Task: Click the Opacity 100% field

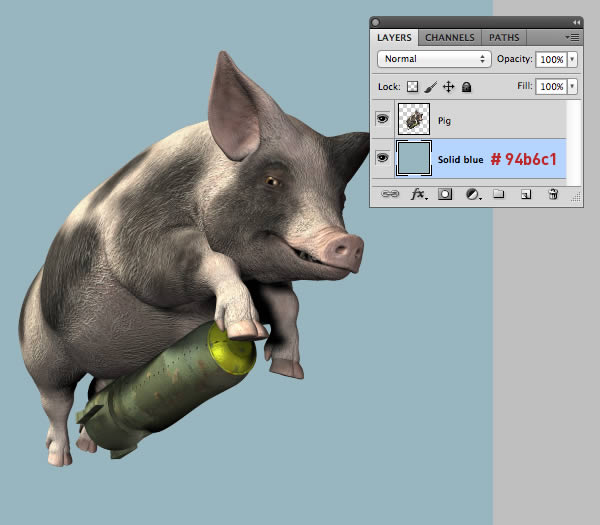Action: [x=551, y=59]
